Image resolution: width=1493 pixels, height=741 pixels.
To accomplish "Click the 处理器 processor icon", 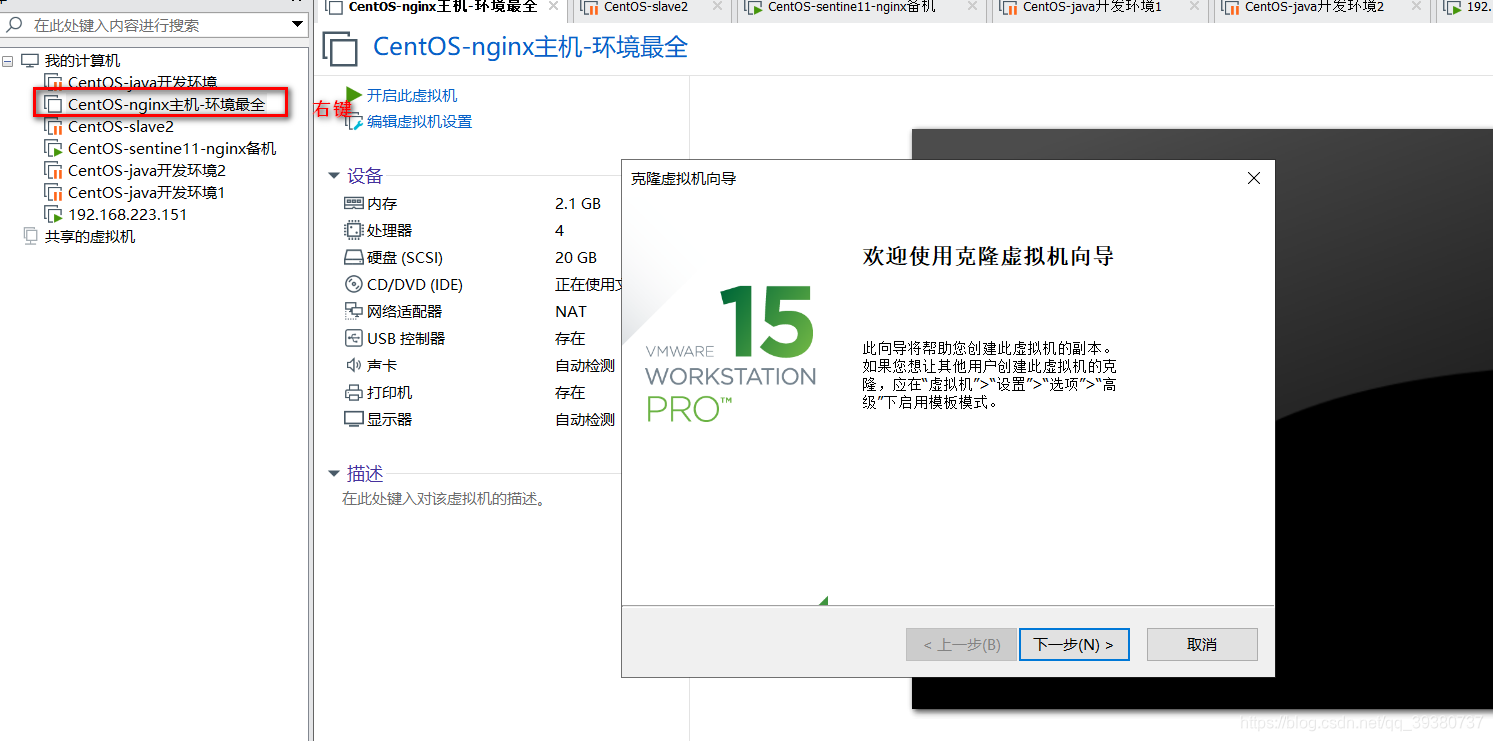I will coord(353,230).
